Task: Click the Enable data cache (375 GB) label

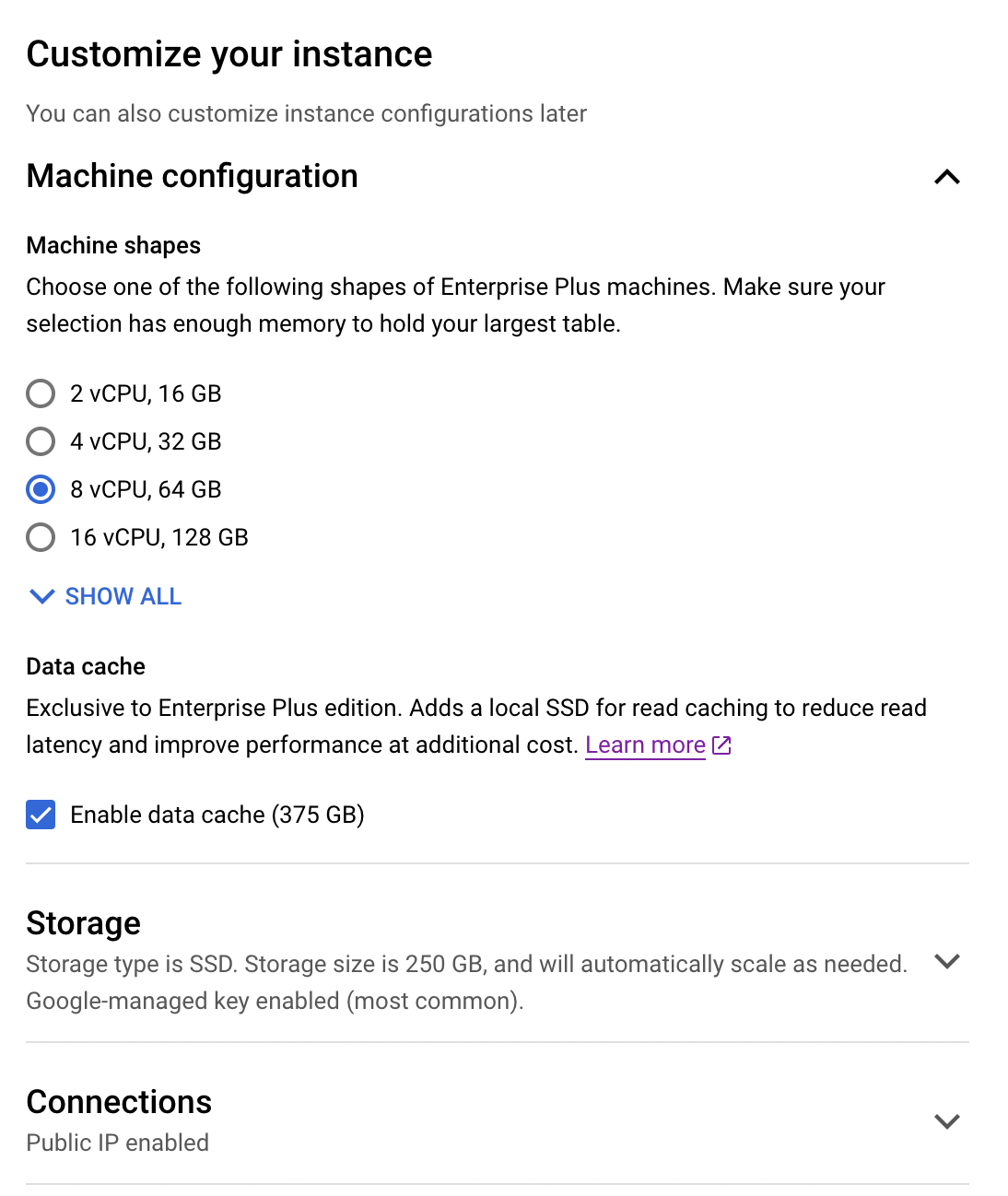Action: 217,815
